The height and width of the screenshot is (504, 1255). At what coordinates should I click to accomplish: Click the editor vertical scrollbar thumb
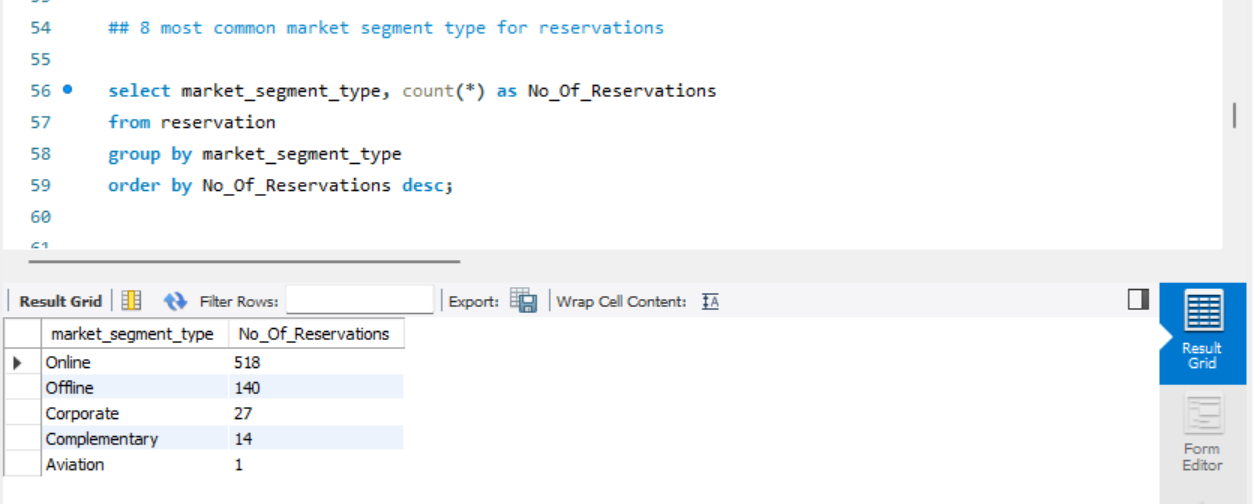click(x=1234, y=115)
